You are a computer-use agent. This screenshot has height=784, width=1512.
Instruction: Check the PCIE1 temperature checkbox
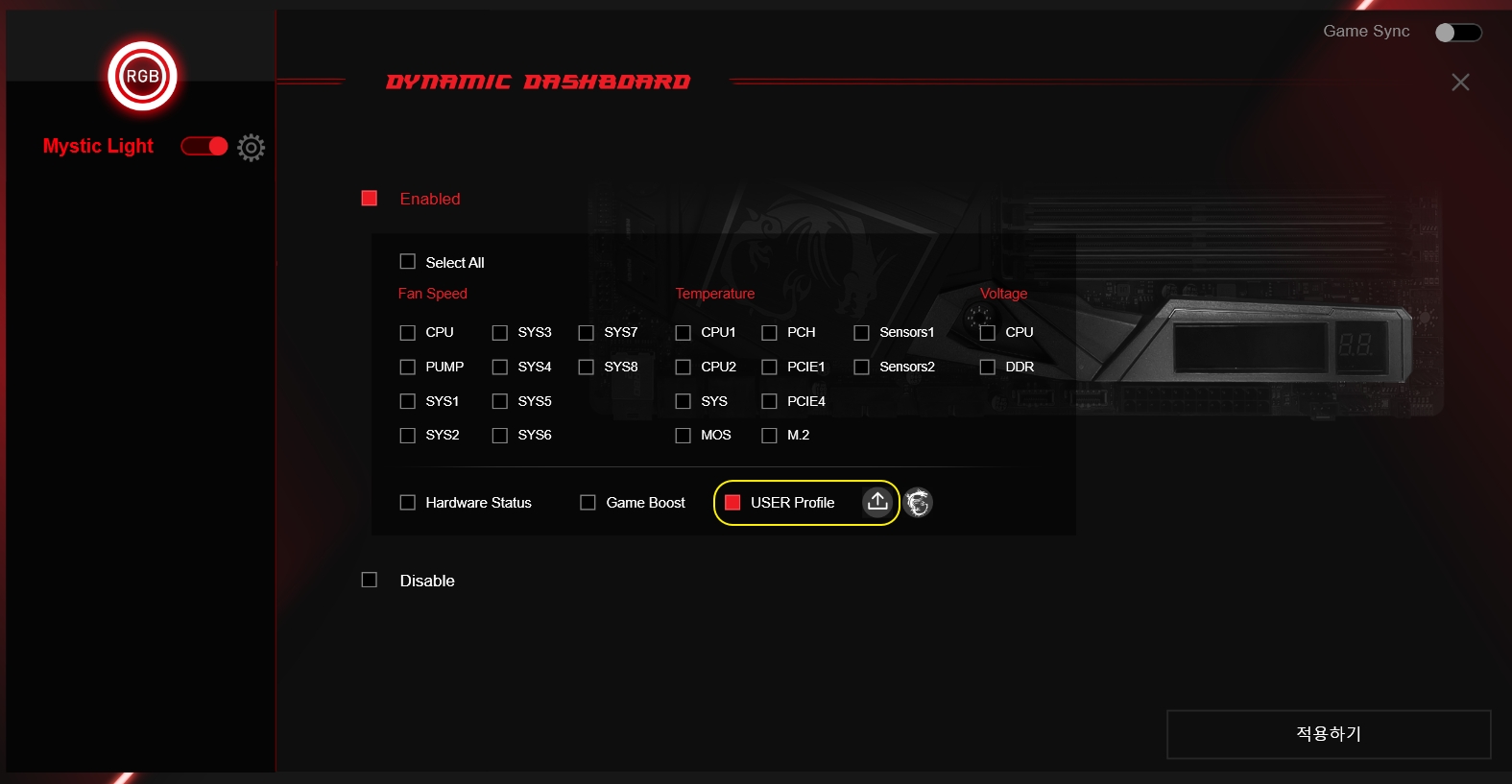point(770,367)
